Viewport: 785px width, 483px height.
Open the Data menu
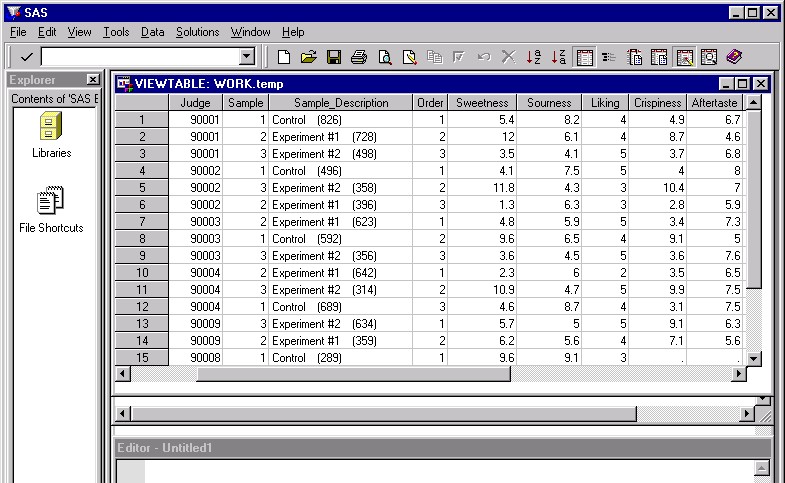pos(153,32)
